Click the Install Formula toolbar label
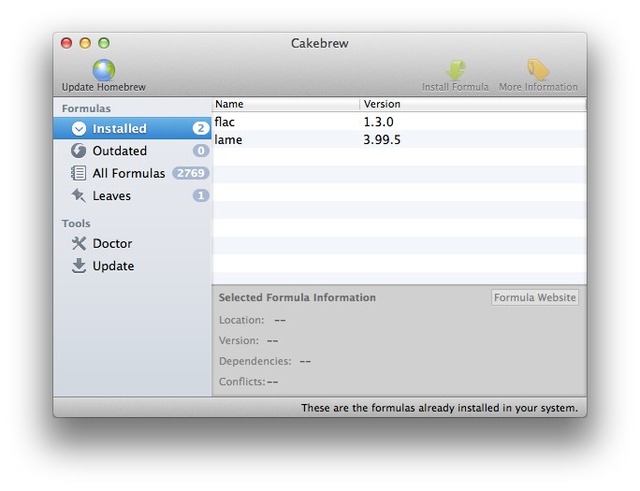This screenshot has height=491, width=640. [455, 87]
